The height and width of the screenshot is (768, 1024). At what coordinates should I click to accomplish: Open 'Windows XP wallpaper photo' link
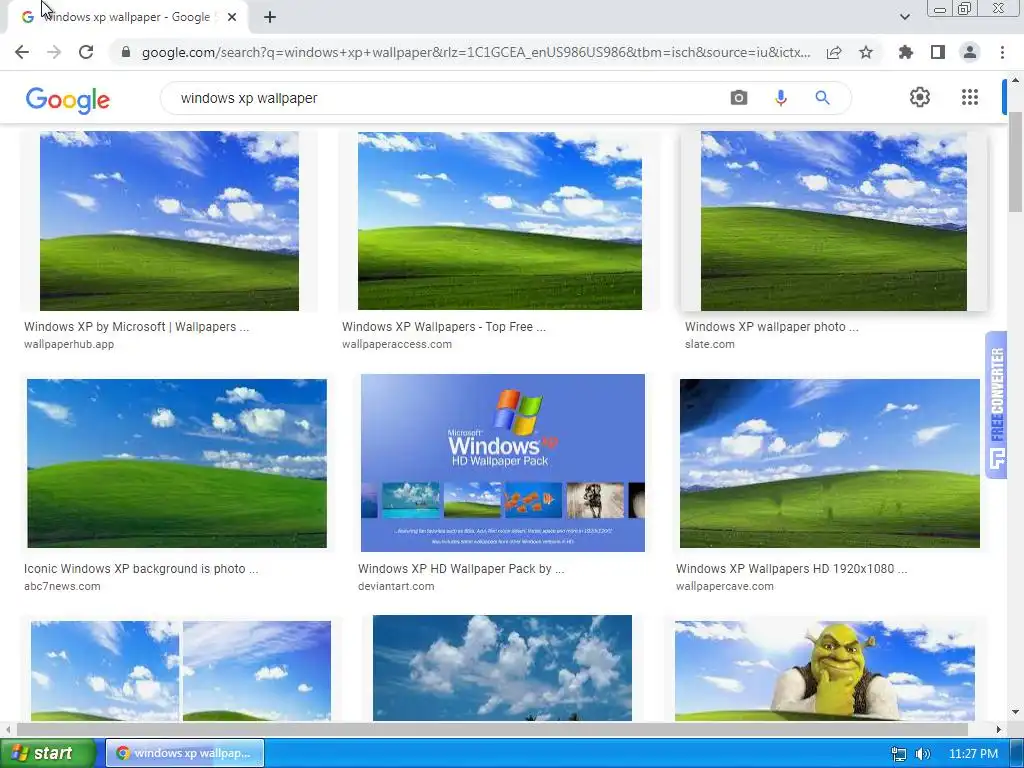[x=772, y=327]
